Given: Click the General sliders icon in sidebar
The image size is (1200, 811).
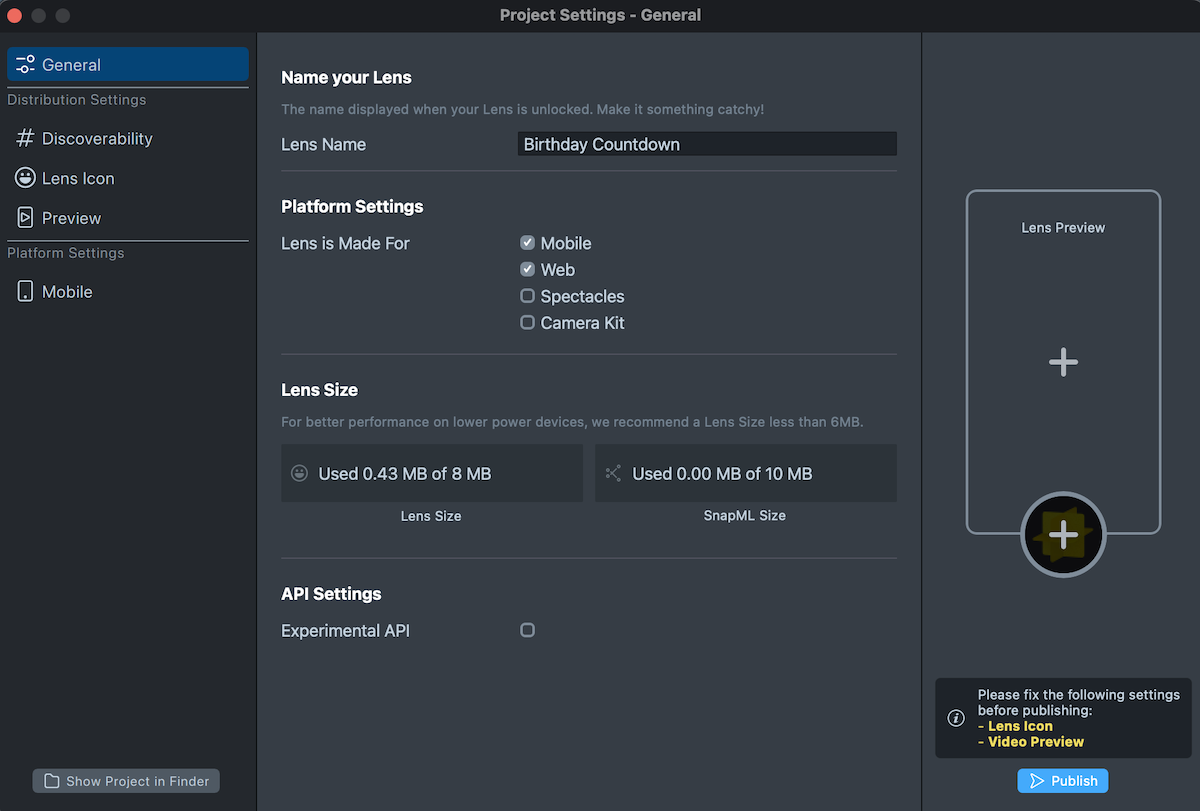Looking at the screenshot, I should pyautogui.click(x=25, y=65).
